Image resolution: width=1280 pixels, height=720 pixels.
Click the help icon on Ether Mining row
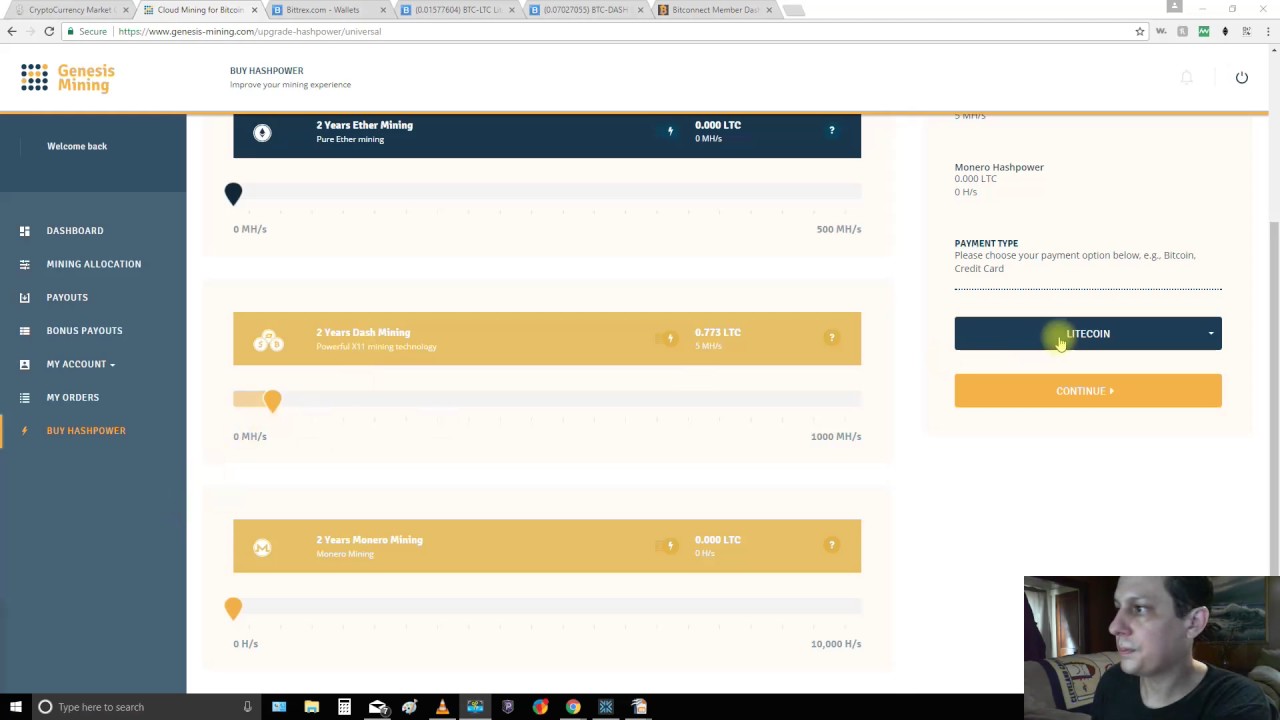pyautogui.click(x=831, y=131)
